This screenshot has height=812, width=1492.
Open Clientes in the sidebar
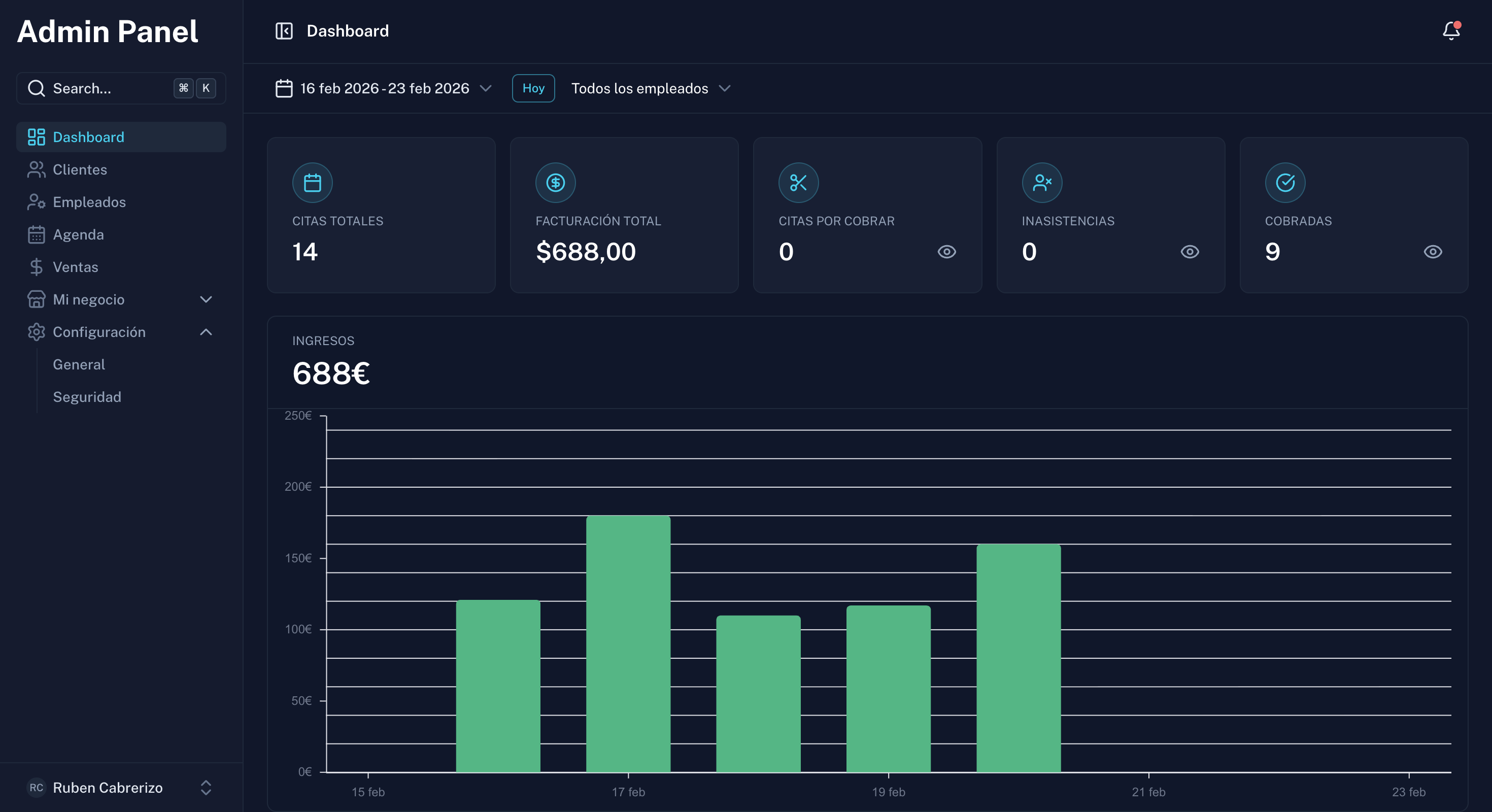[80, 170]
